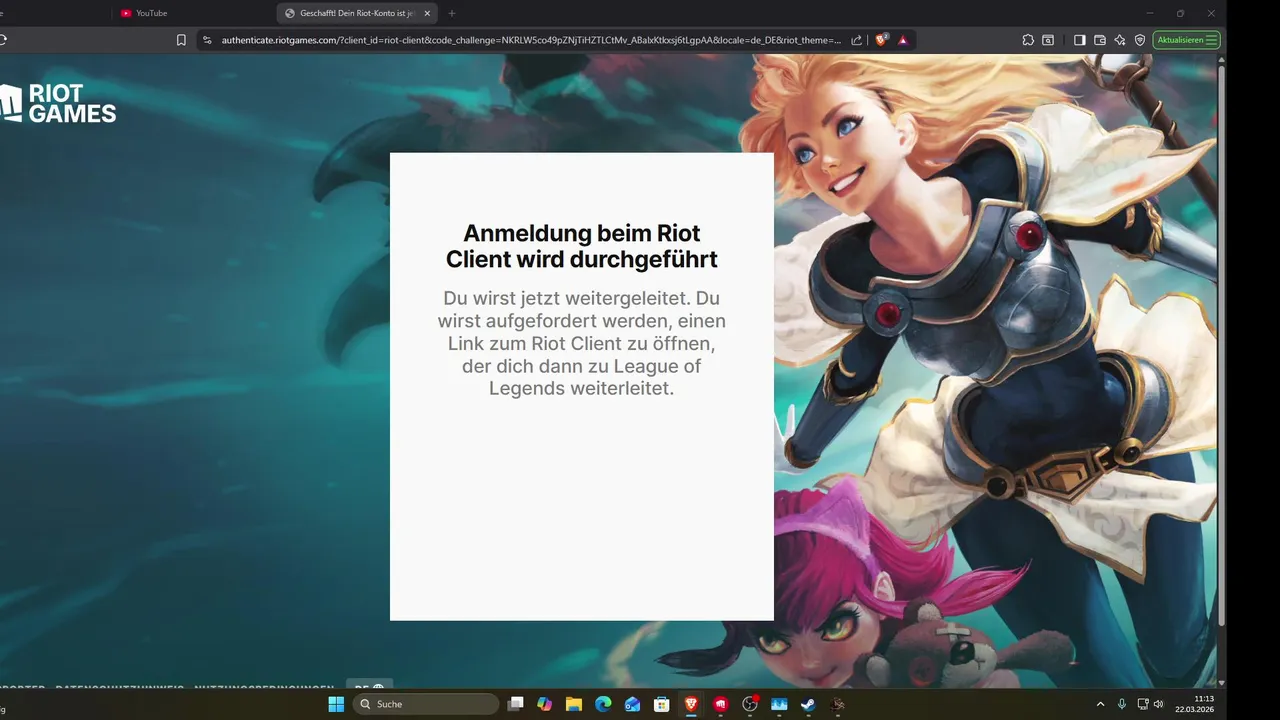Click the Suche taskbar search box
Image resolution: width=1280 pixels, height=720 pixels.
pos(426,704)
